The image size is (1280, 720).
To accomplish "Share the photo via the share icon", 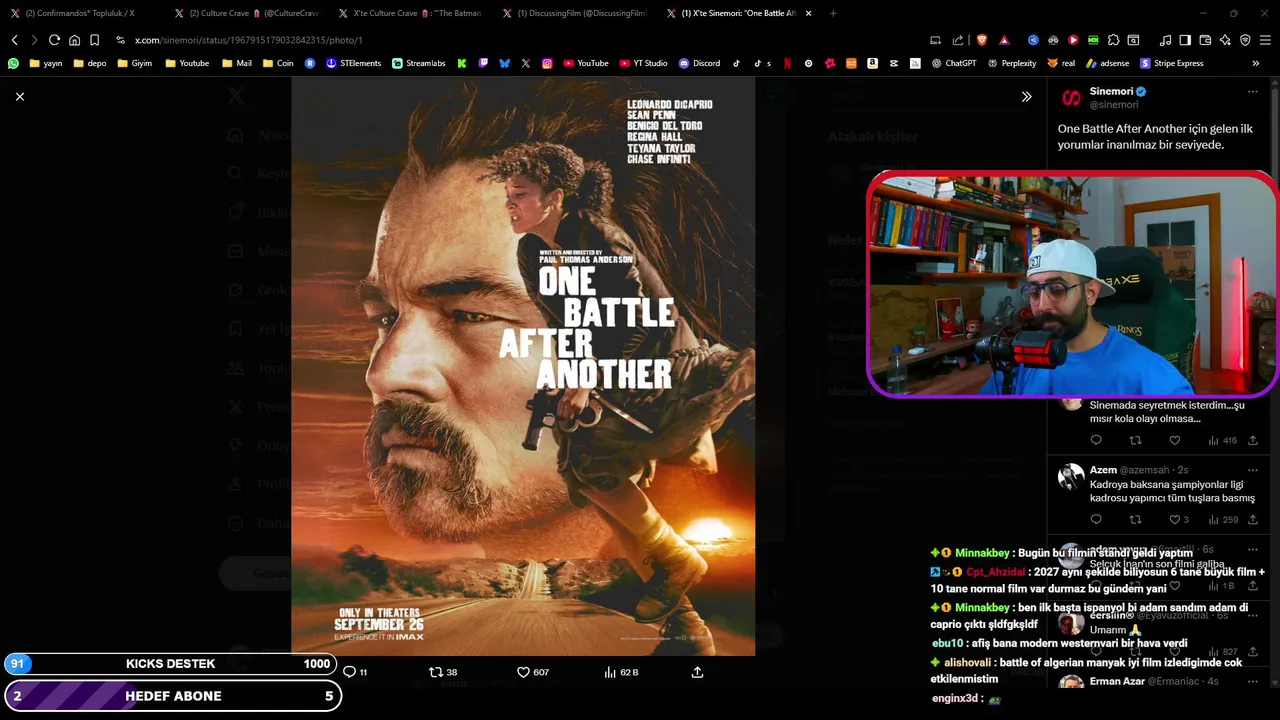I will (x=697, y=672).
